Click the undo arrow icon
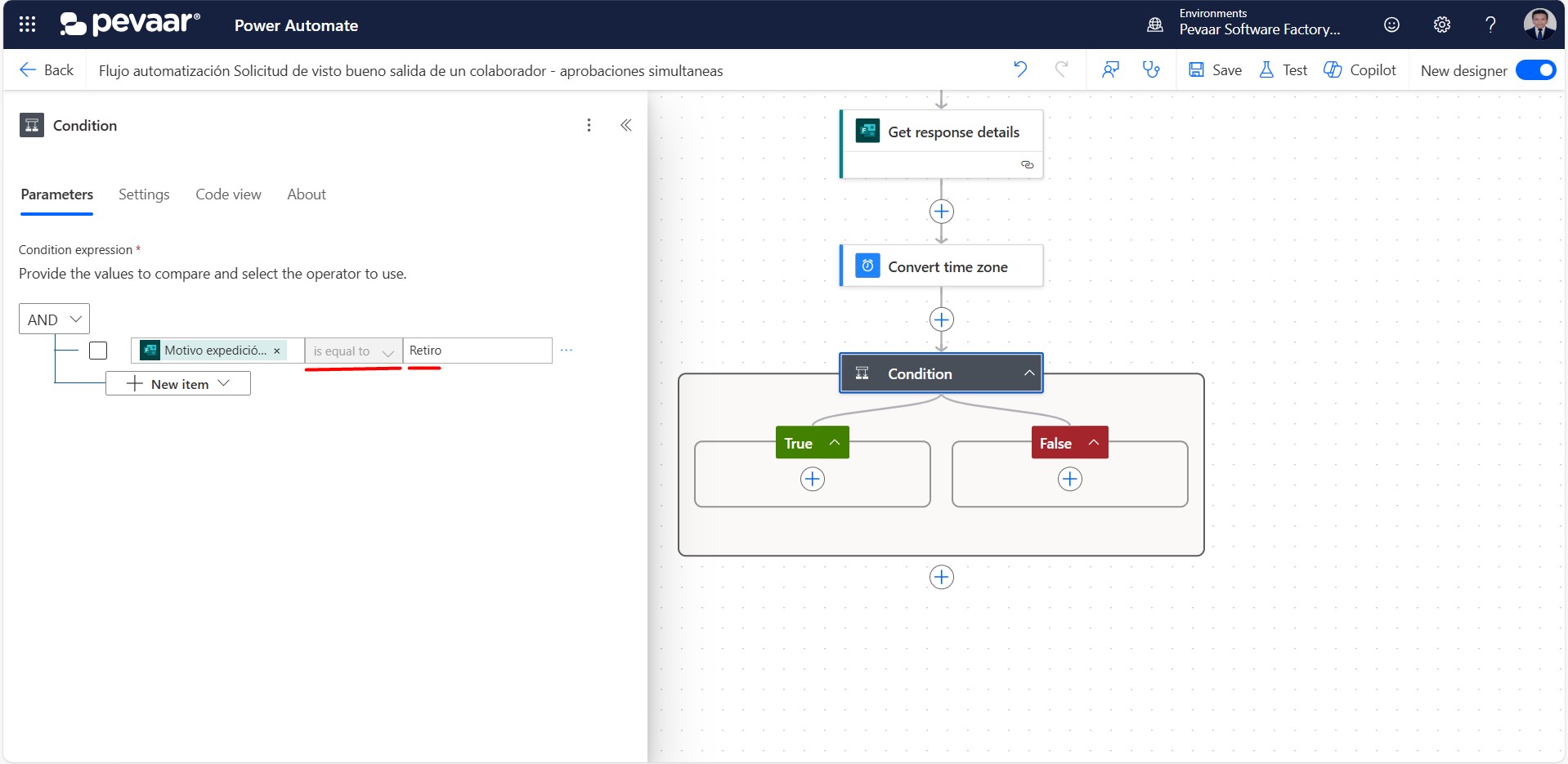1568x764 pixels. (x=1020, y=69)
